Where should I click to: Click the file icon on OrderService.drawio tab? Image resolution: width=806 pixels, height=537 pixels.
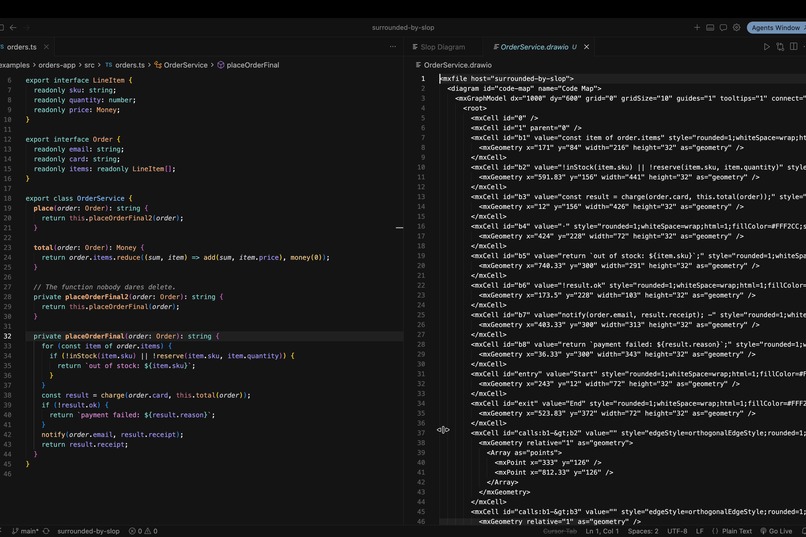[496, 47]
